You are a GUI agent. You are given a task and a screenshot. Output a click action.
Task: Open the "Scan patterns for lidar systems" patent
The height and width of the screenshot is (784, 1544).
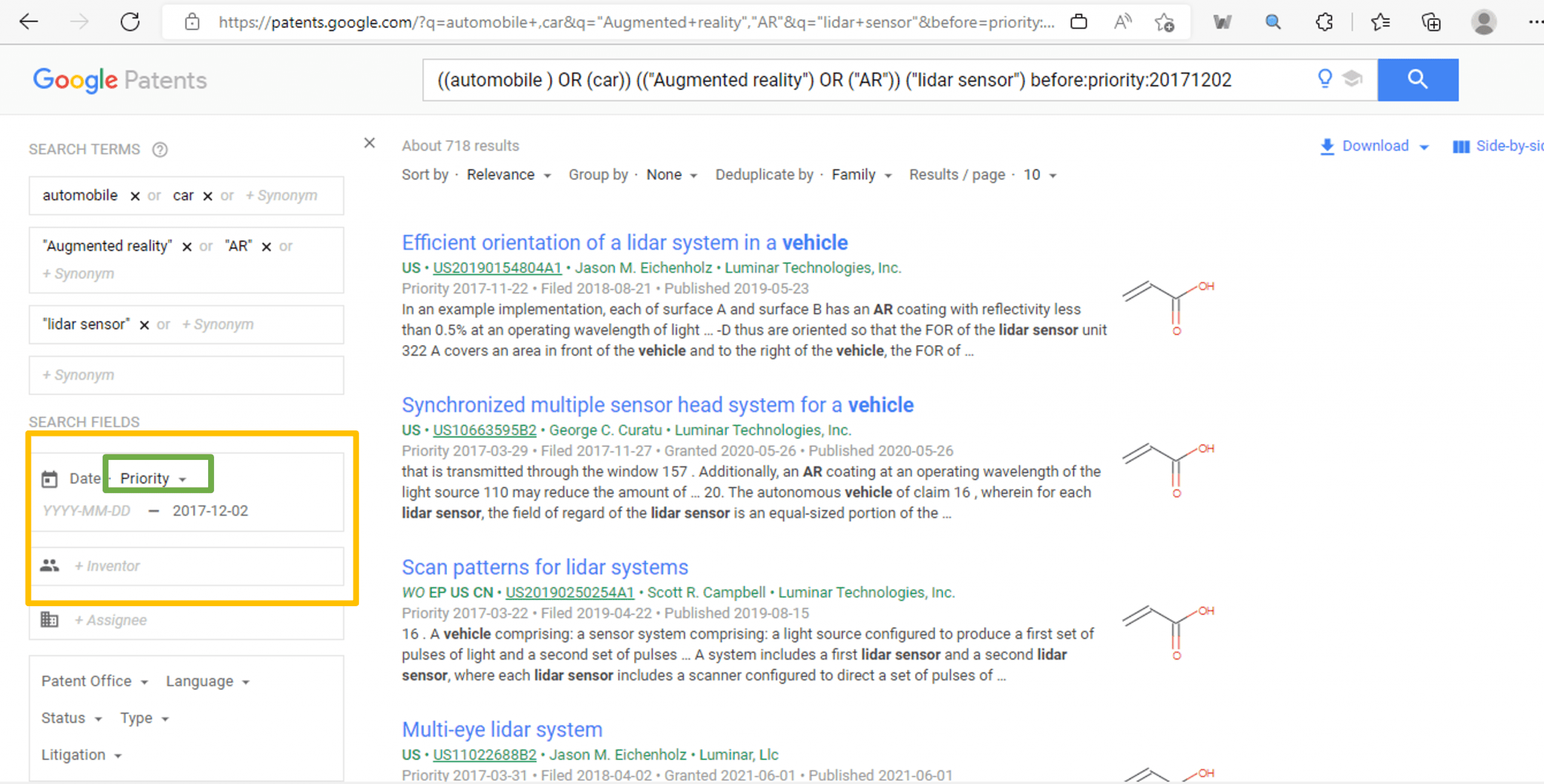[x=544, y=567]
